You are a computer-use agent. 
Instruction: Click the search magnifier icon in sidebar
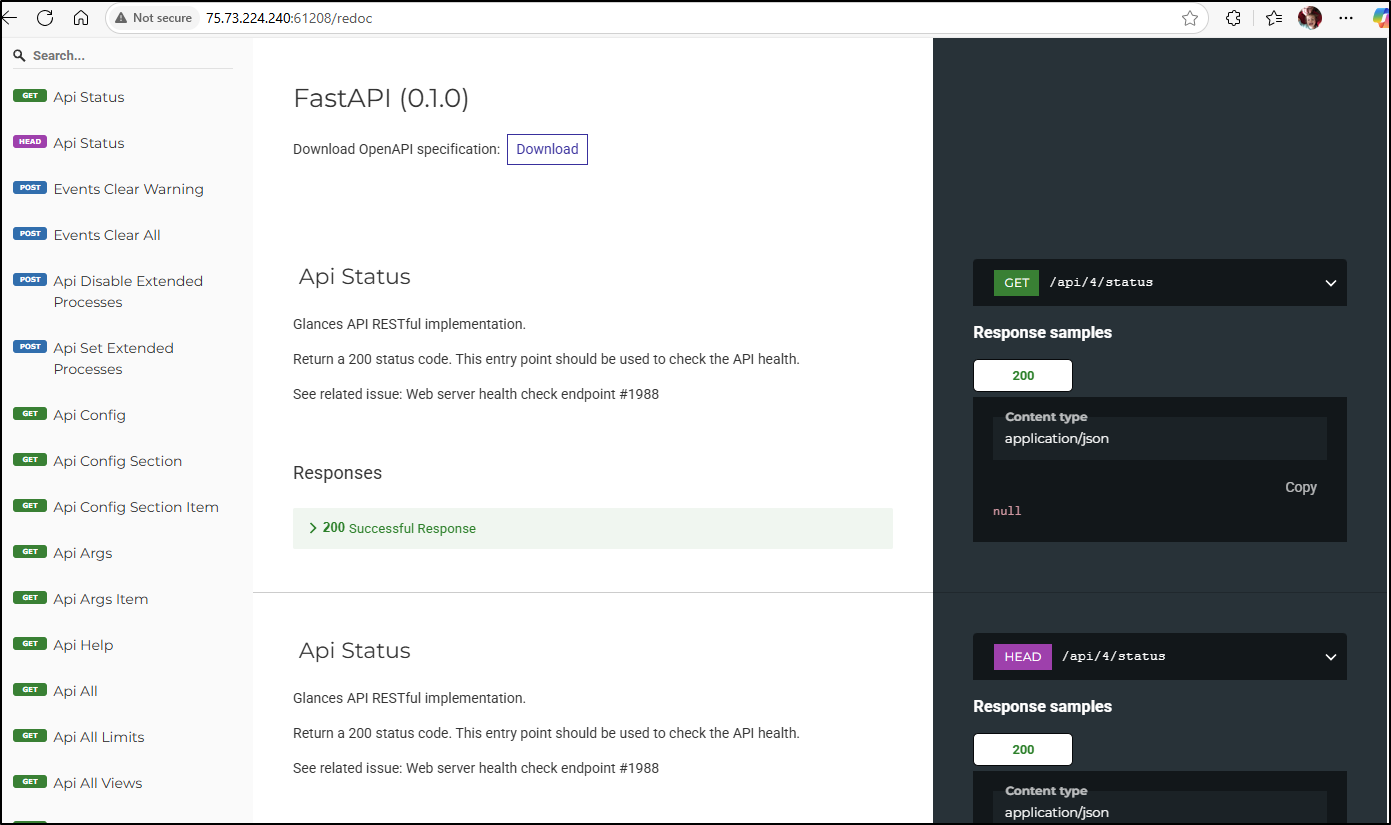(19, 56)
